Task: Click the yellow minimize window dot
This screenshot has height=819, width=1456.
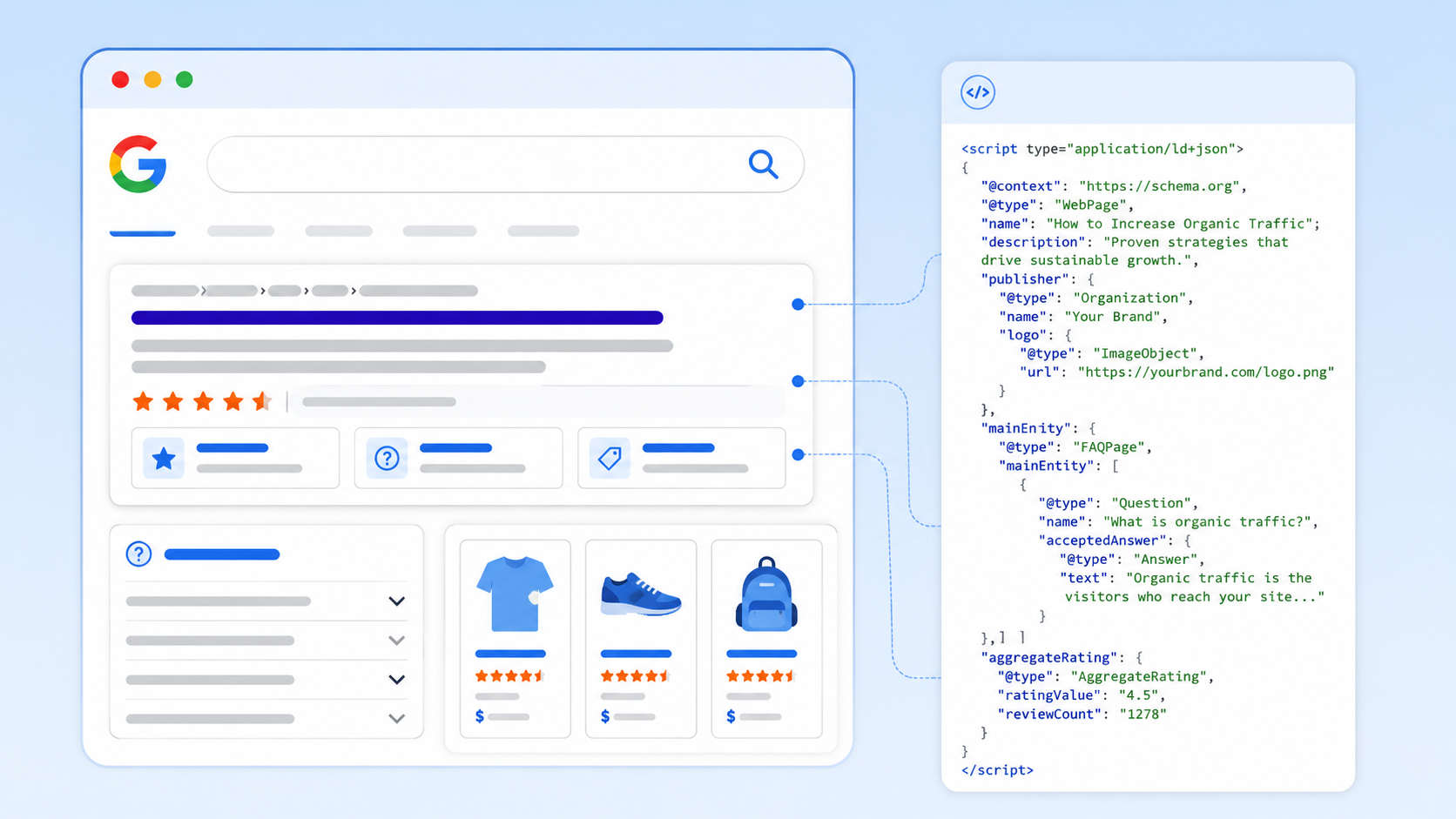Action: pos(152,79)
